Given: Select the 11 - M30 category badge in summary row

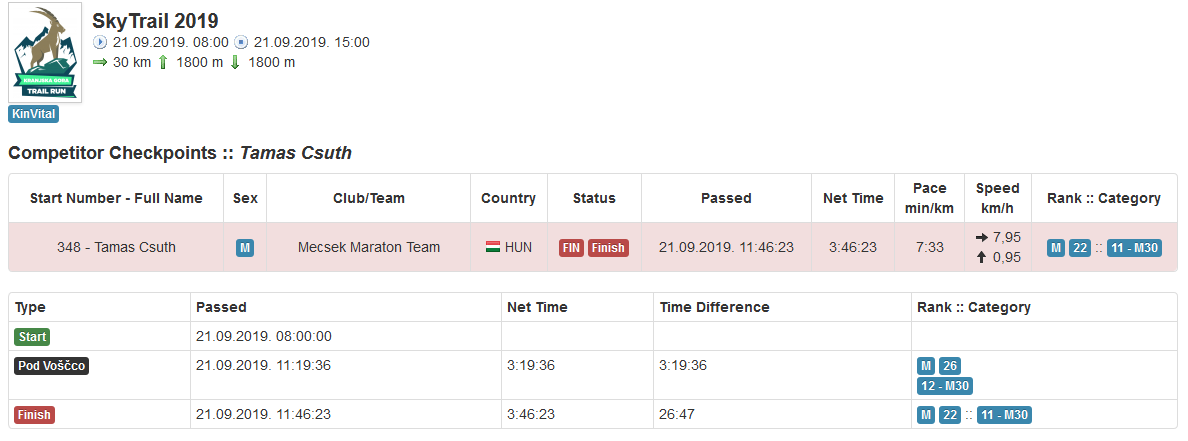Looking at the screenshot, I should [1133, 248].
